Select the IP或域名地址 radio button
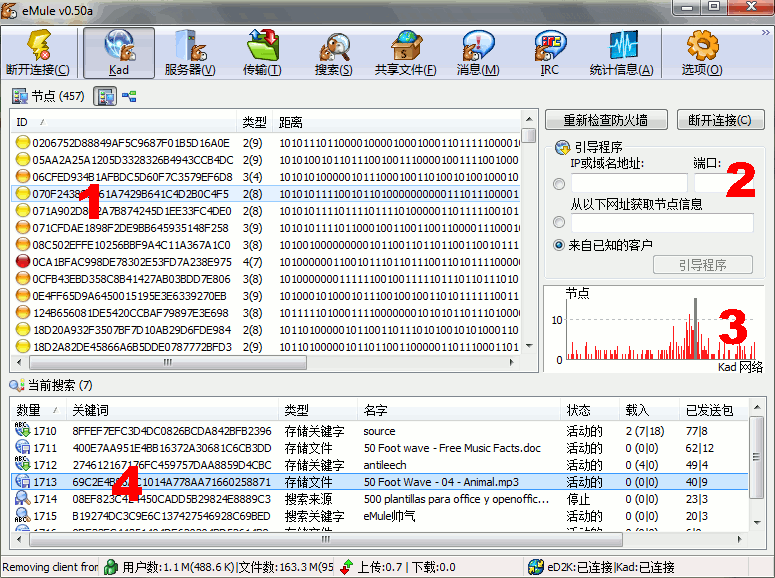The height and width of the screenshot is (578, 775). pyautogui.click(x=558, y=183)
